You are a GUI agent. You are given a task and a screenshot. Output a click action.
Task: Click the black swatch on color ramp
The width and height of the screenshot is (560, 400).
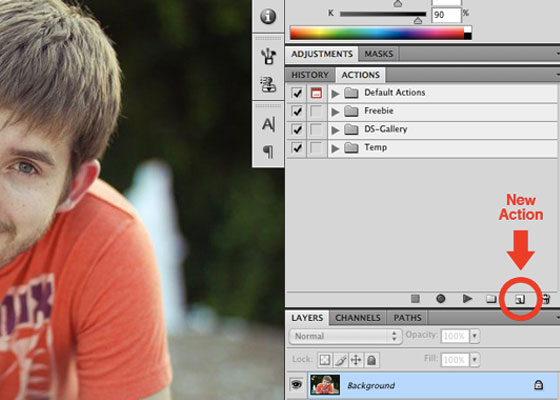468,36
